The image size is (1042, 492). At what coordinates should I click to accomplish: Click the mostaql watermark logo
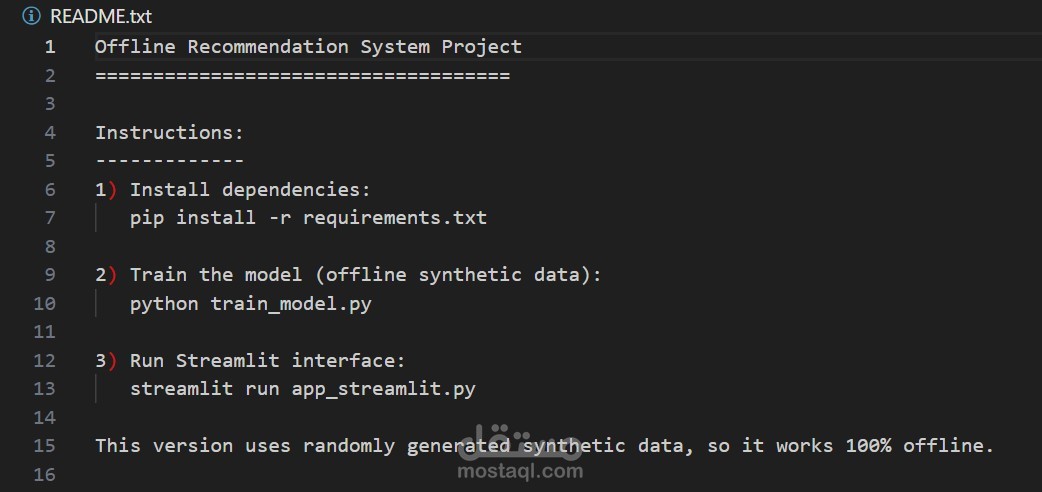click(x=519, y=447)
